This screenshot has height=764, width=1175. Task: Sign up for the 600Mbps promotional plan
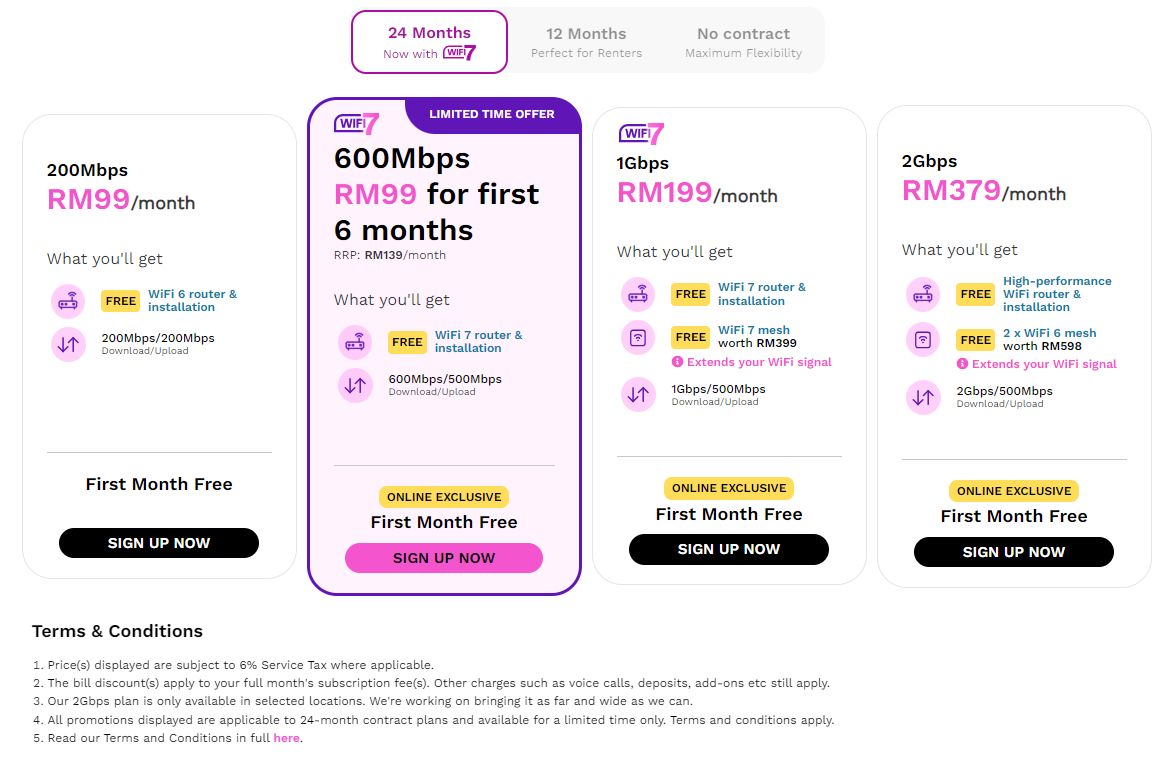pos(444,557)
